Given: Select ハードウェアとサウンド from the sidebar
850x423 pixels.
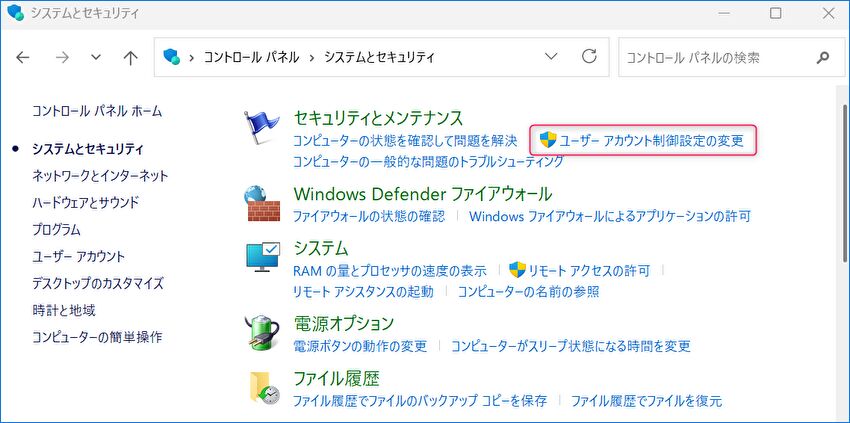Looking at the screenshot, I should pyautogui.click(x=85, y=202).
